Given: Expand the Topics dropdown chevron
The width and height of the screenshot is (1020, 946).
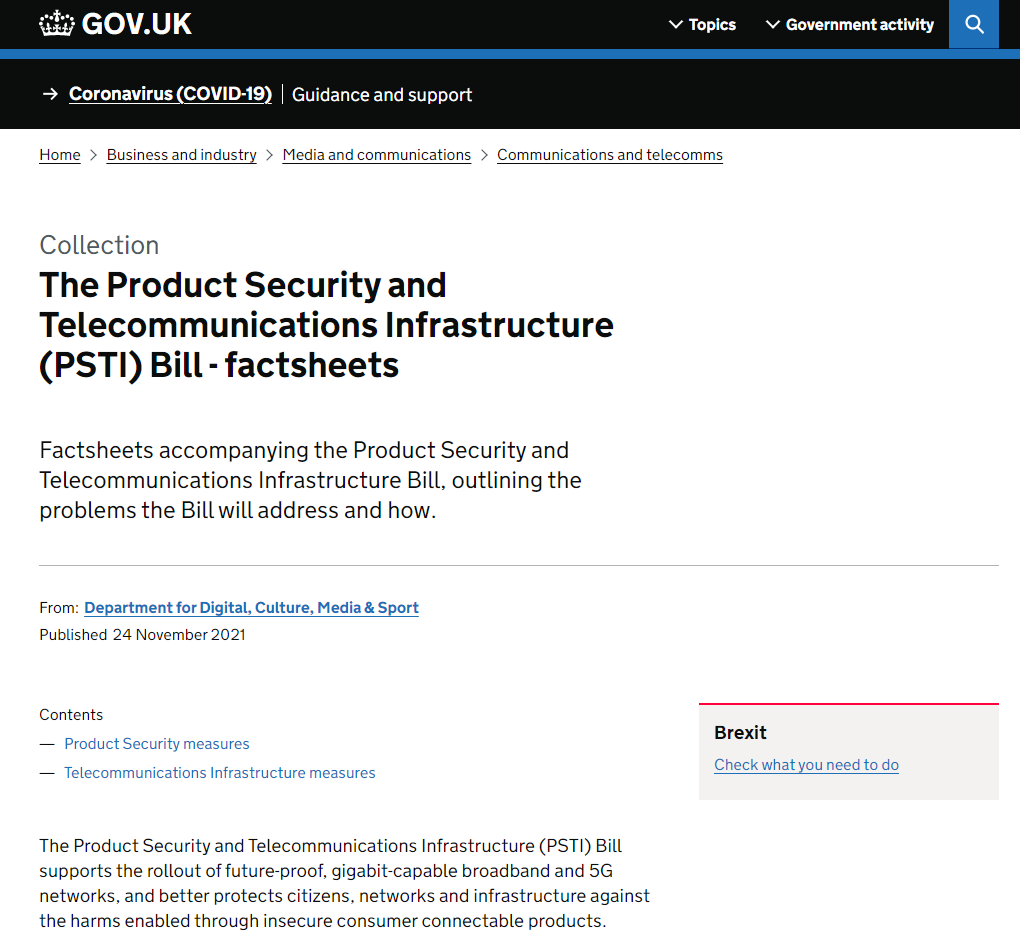Looking at the screenshot, I should pyautogui.click(x=677, y=24).
